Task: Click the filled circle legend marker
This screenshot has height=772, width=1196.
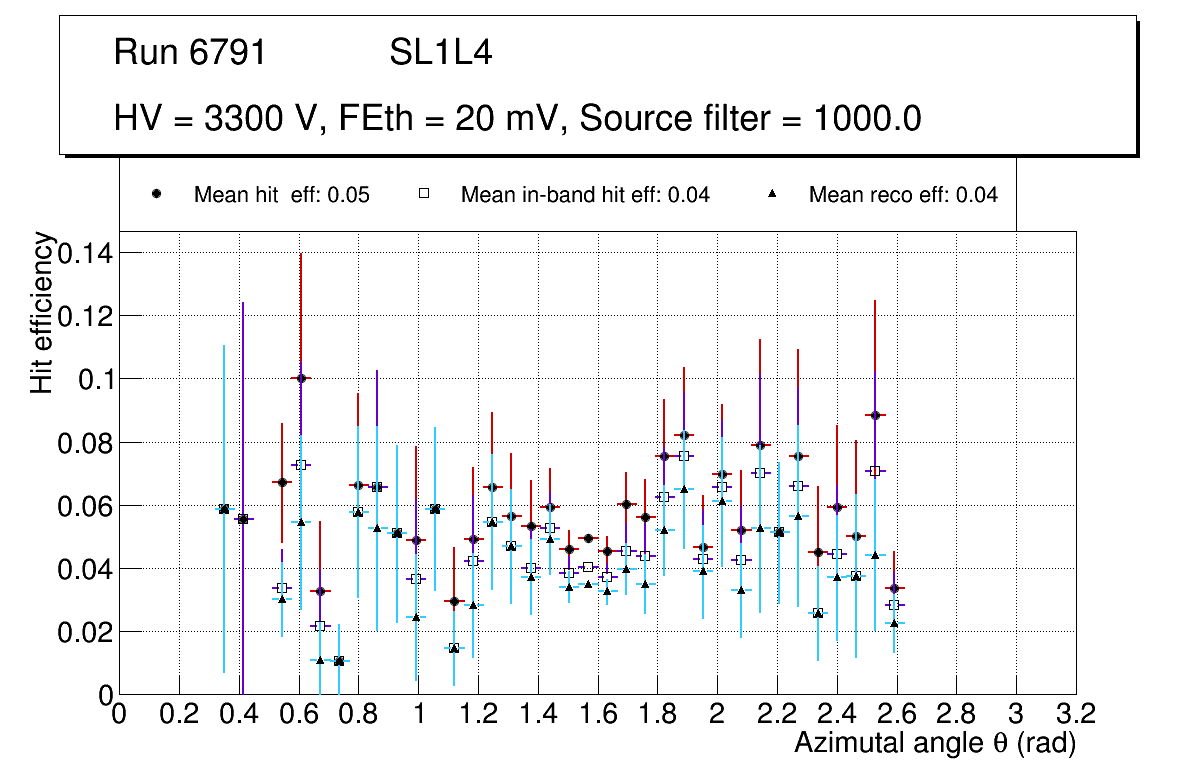Action: [157, 195]
